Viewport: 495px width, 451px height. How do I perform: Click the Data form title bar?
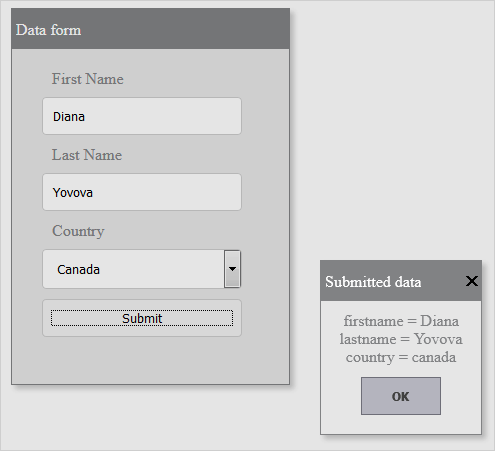[x=150, y=29]
